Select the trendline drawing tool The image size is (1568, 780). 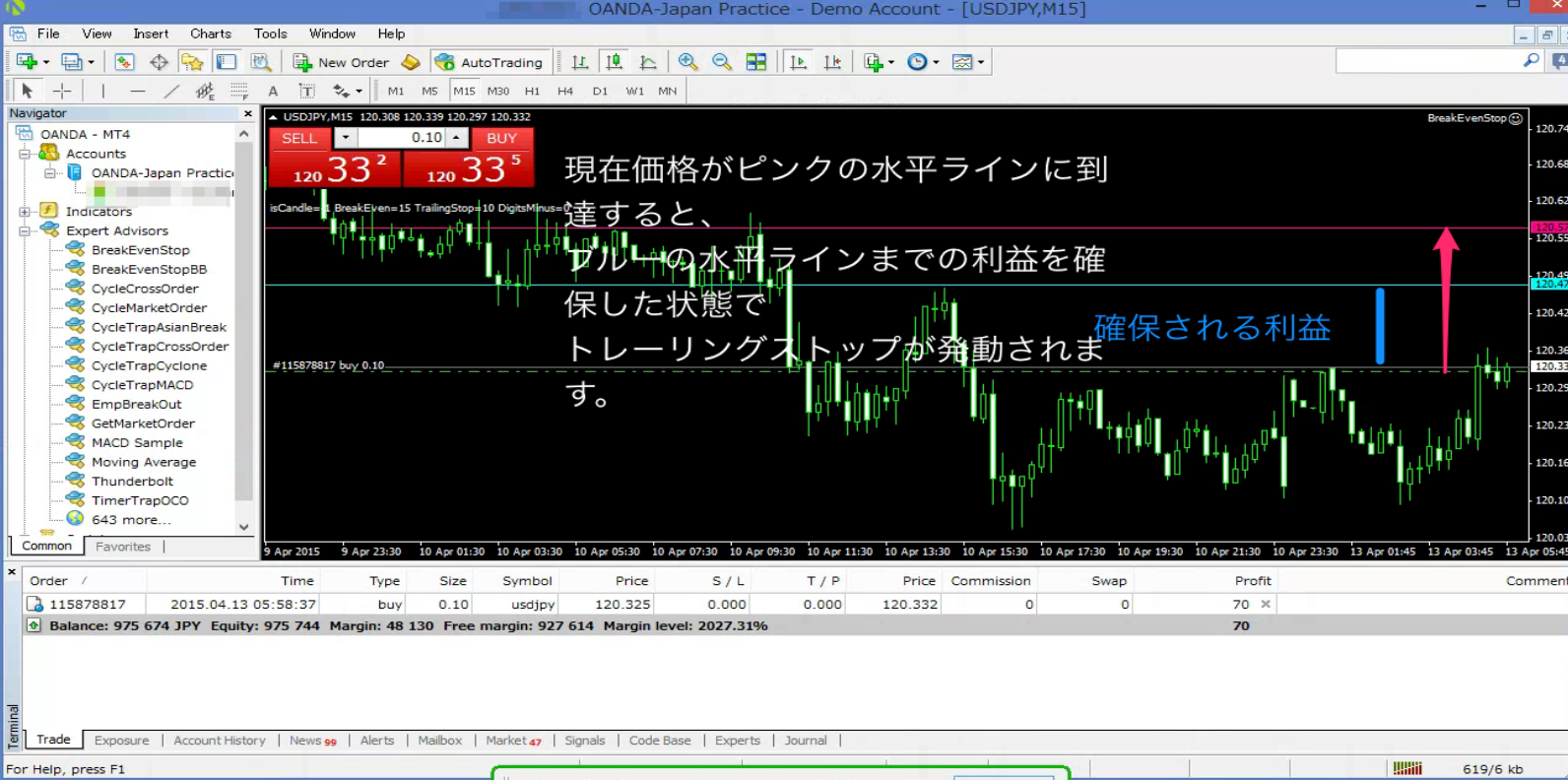click(171, 91)
